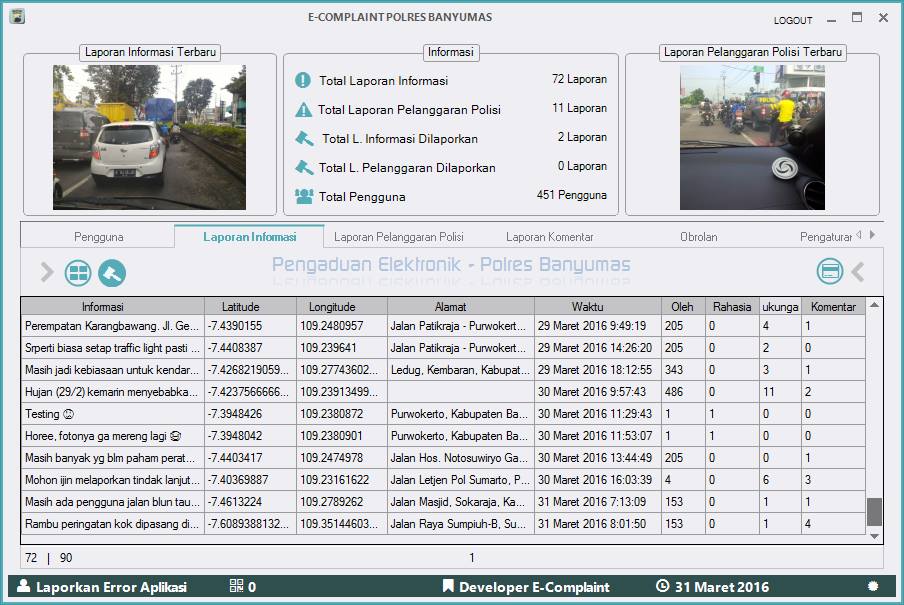Open the Laporan Pelanggaran Polisi tab
904x605 pixels.
[399, 237]
